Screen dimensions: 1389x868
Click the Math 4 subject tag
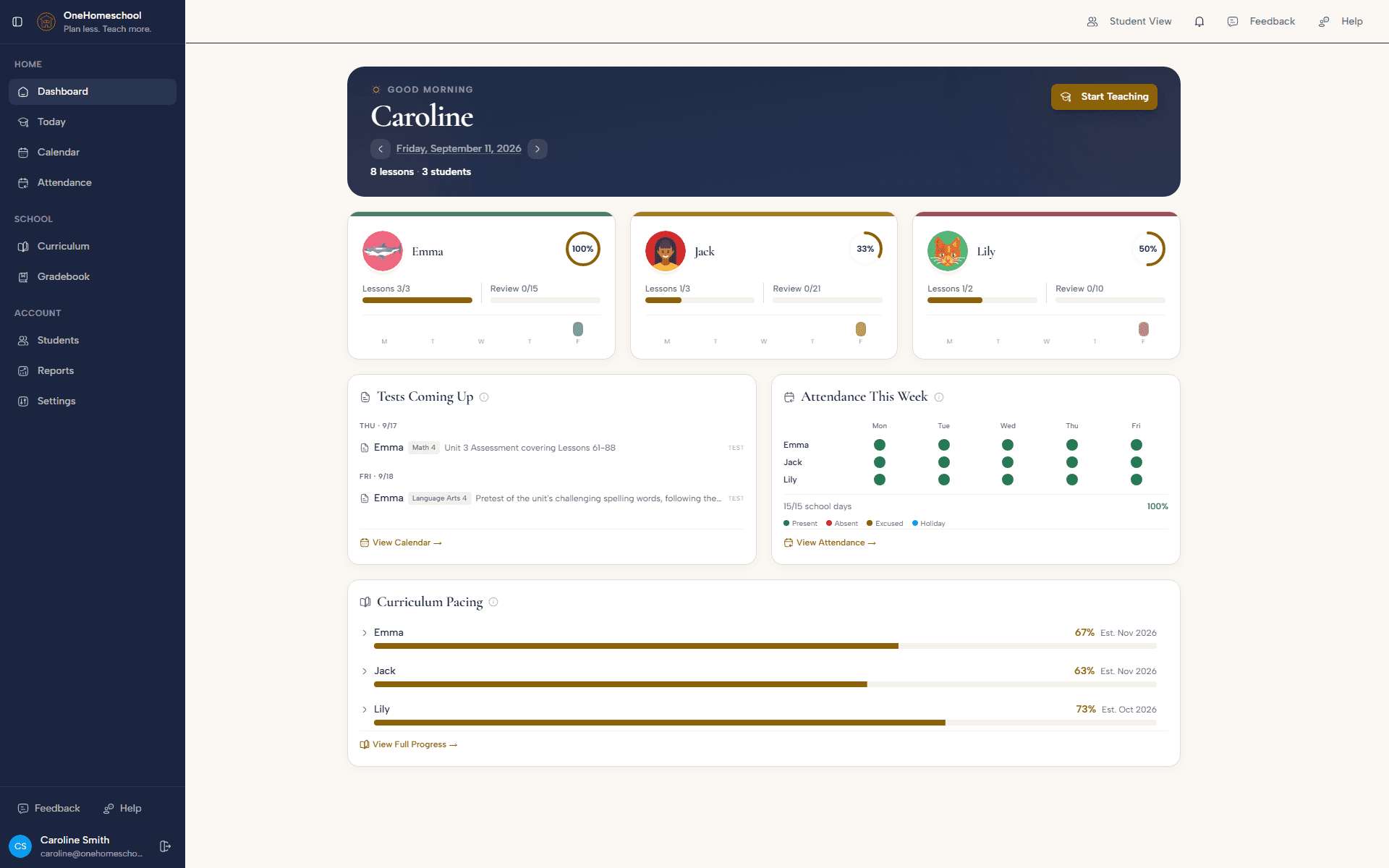tap(424, 448)
